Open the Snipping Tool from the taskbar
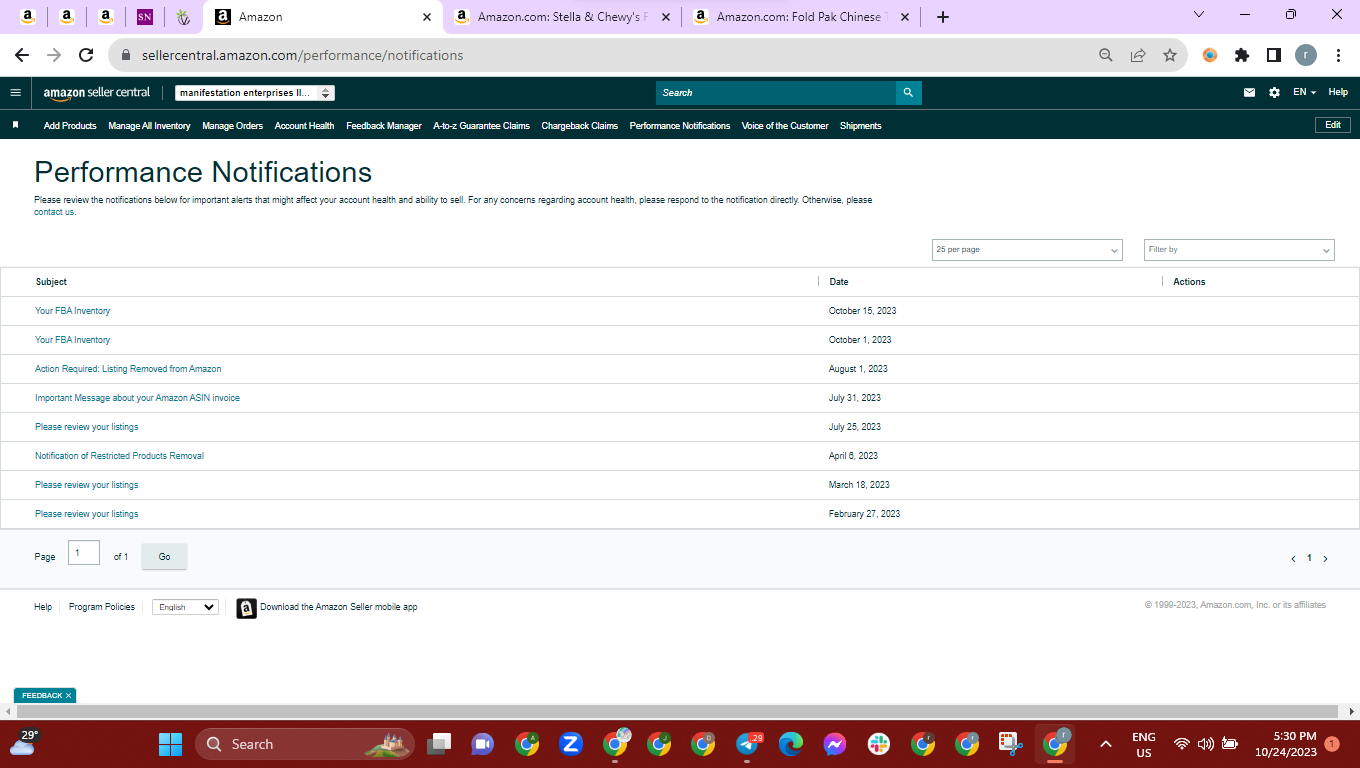Image resolution: width=1360 pixels, height=768 pixels. [x=1011, y=744]
